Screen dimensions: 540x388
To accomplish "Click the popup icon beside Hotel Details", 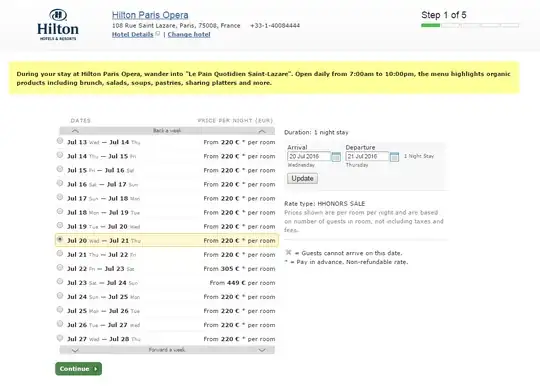I will [158, 34].
